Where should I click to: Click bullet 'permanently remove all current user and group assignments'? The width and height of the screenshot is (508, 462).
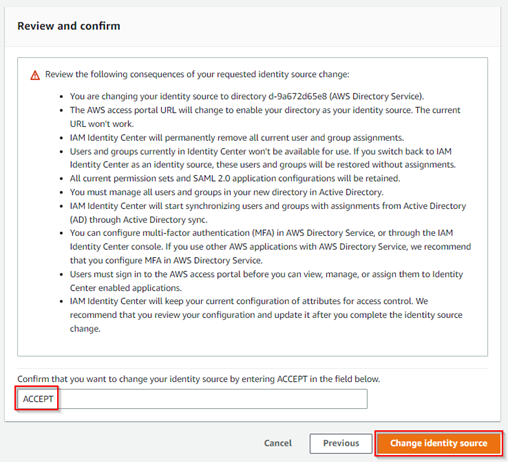[237, 138]
